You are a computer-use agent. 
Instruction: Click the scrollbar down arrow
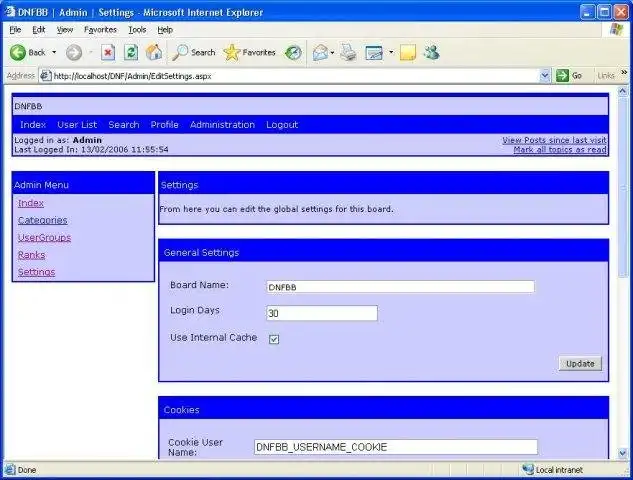(x=623, y=454)
